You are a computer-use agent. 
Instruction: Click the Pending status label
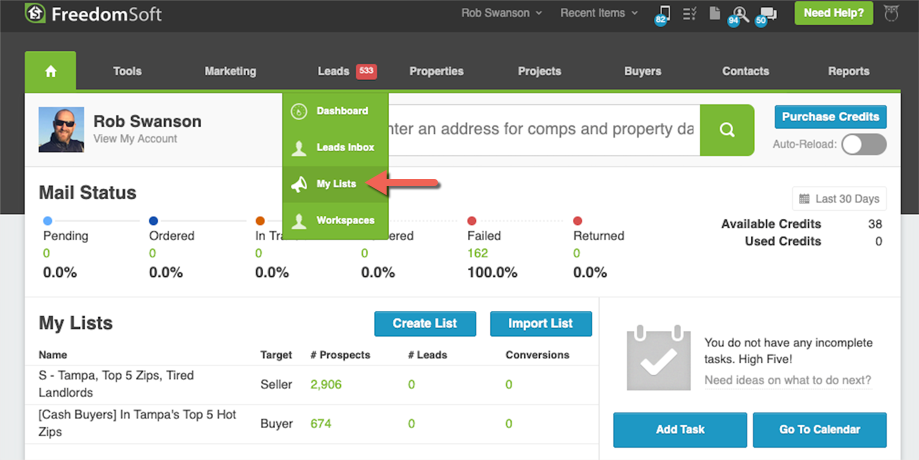(x=66, y=236)
